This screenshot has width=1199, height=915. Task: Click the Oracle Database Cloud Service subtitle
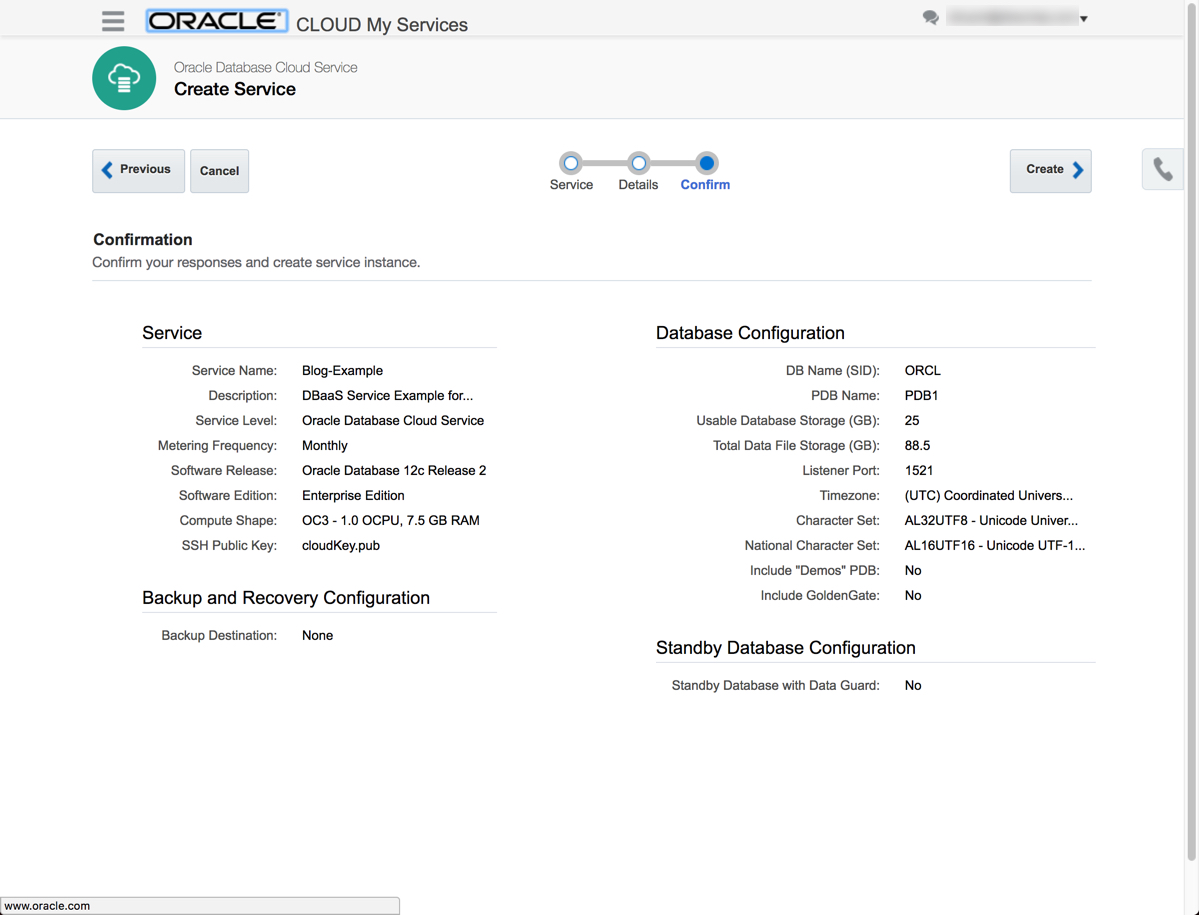[265, 67]
